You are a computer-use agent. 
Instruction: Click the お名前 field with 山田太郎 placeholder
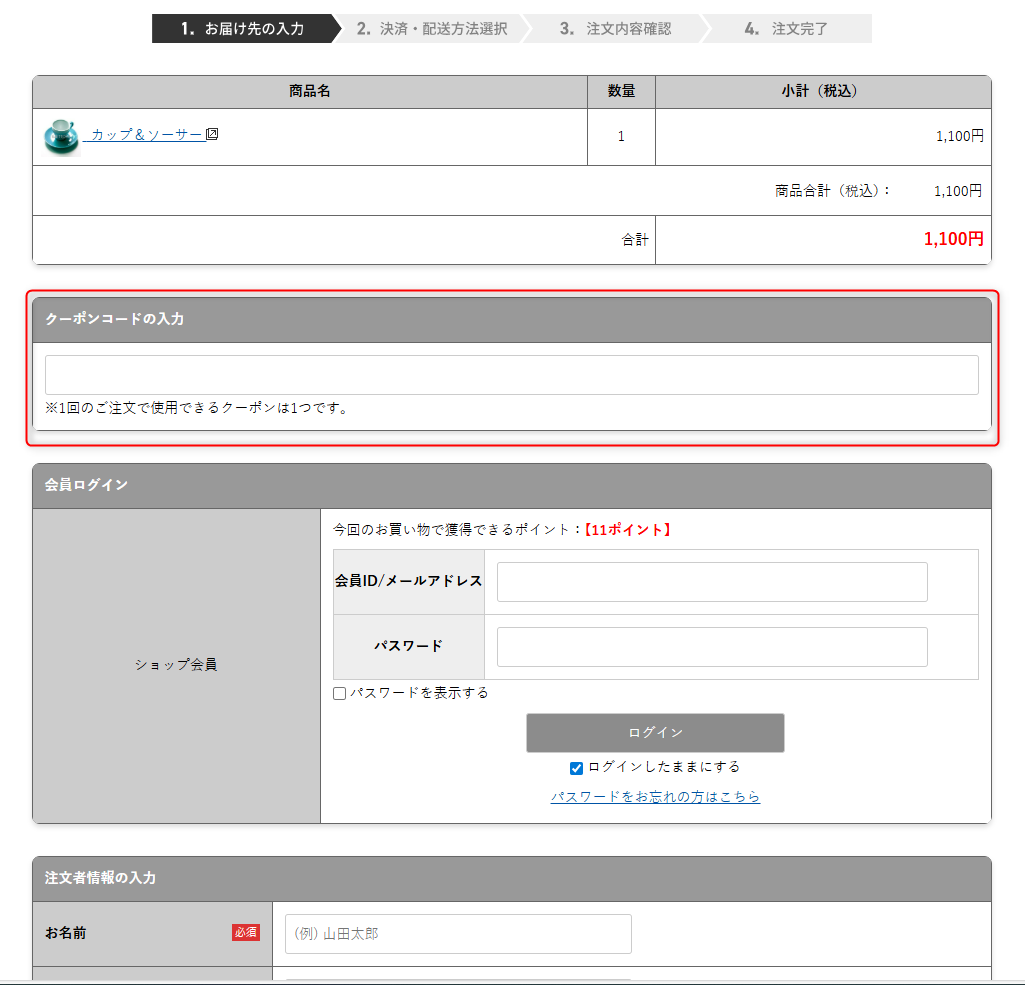pyautogui.click(x=458, y=934)
